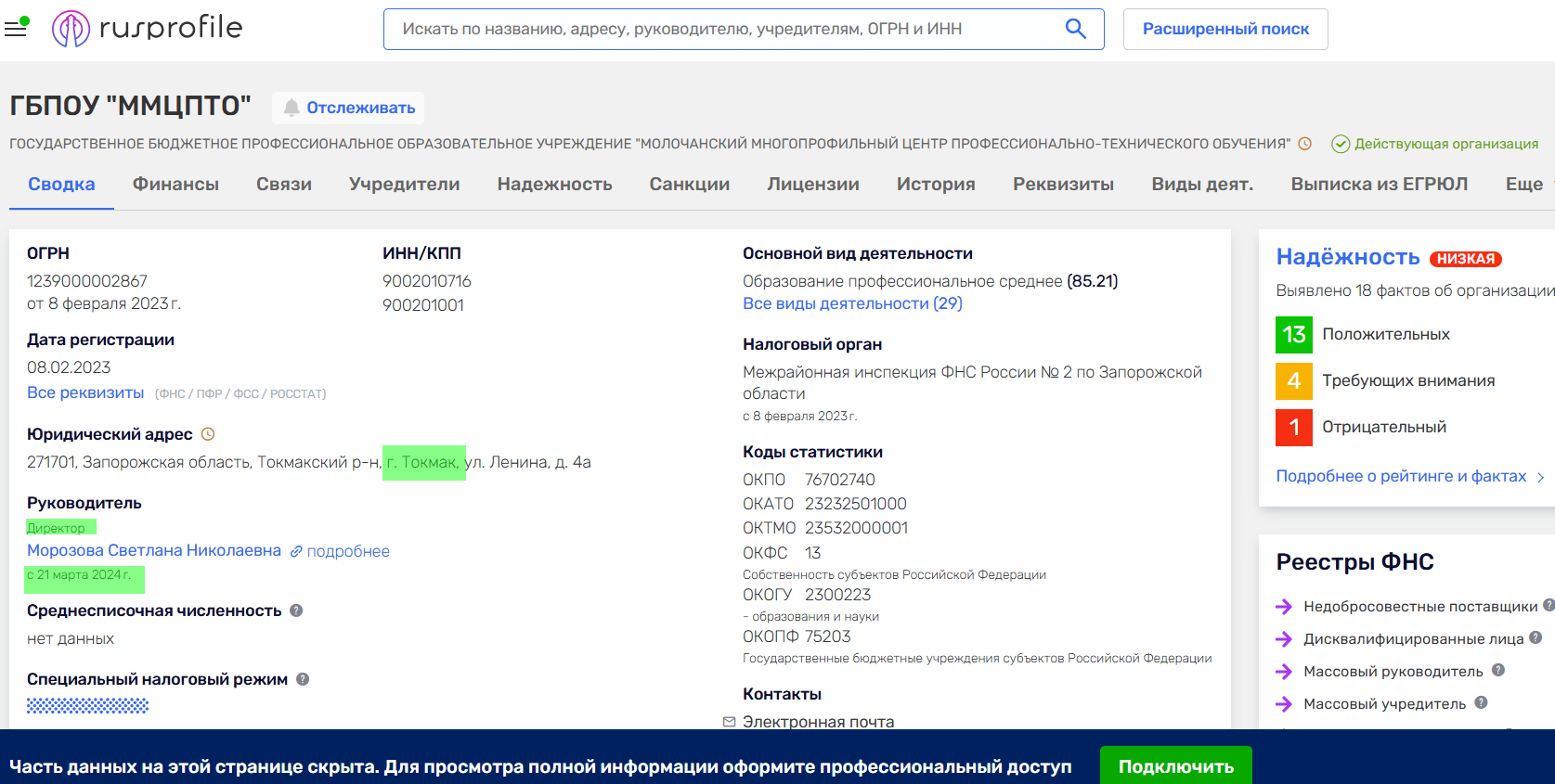This screenshot has width=1555, height=784.
Task: Switch to the Финансы tab
Action: pyautogui.click(x=175, y=184)
